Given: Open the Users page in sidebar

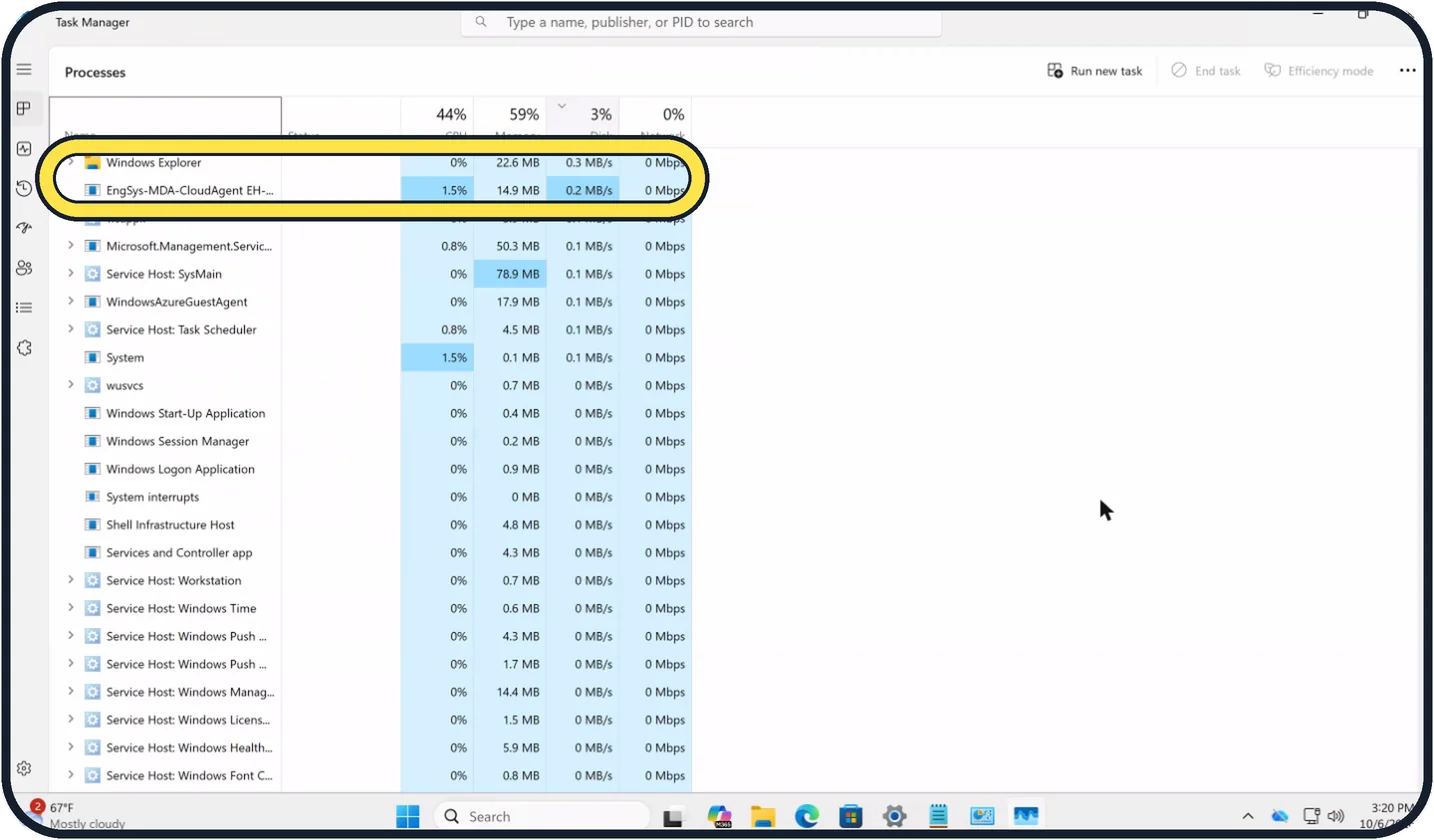Looking at the screenshot, I should pyautogui.click(x=24, y=268).
